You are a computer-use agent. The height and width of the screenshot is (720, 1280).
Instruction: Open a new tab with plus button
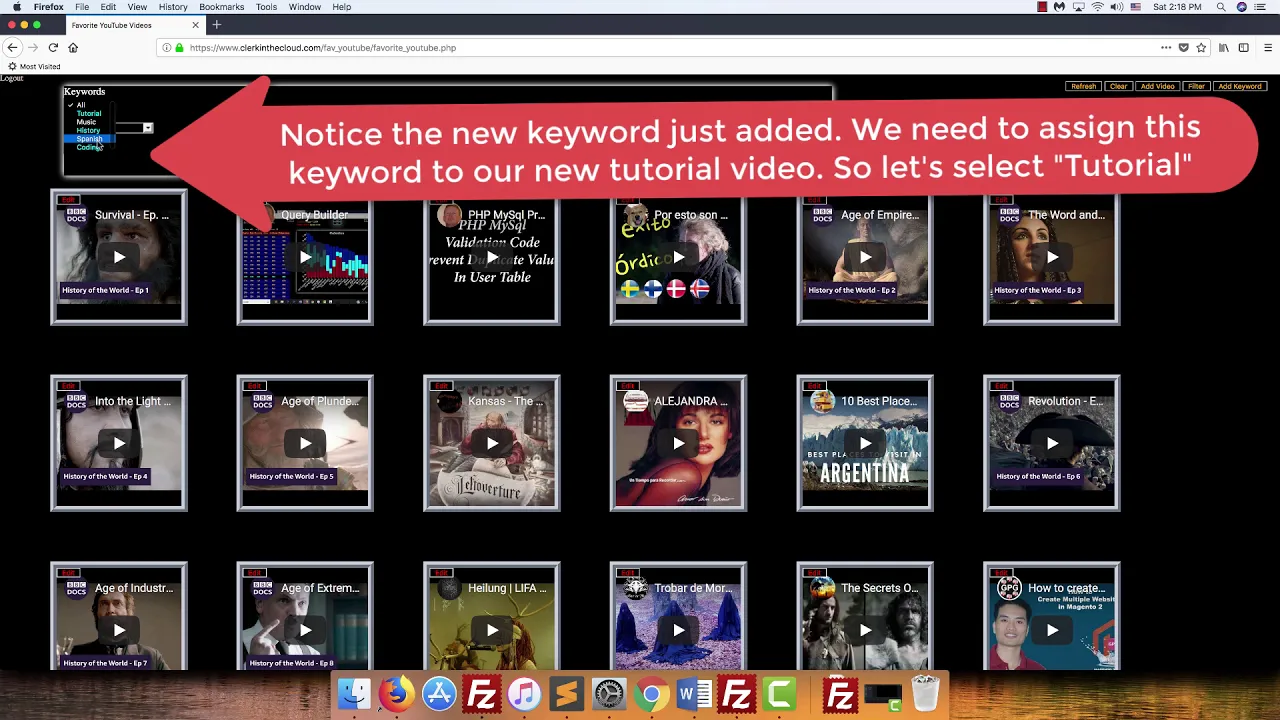(x=216, y=24)
